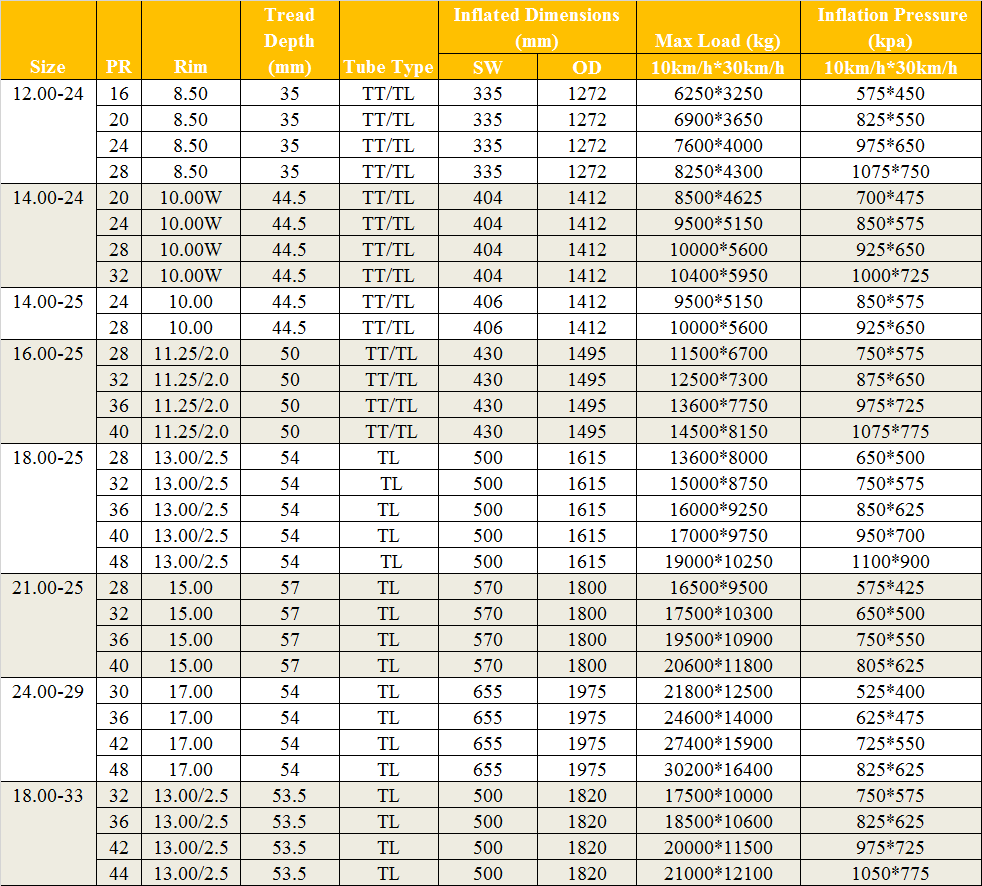Select inflation pressure value 1100*900

(x=891, y=561)
